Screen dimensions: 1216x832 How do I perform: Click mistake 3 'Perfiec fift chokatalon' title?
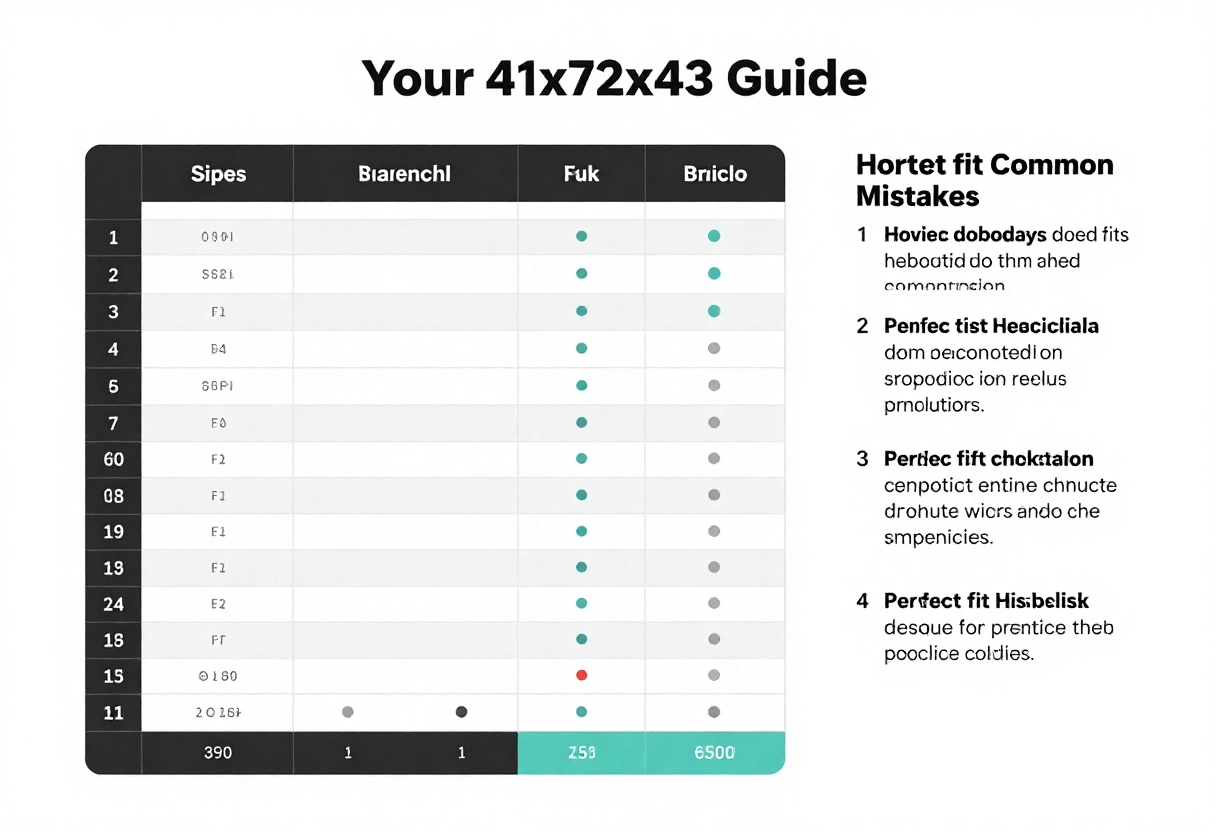click(x=989, y=459)
